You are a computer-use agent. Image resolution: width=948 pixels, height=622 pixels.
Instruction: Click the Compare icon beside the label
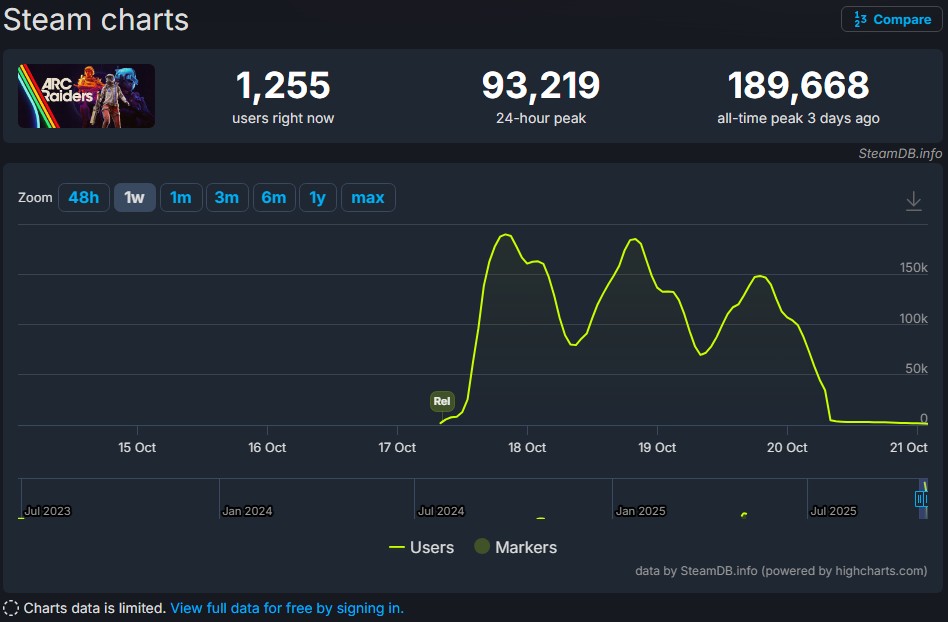(x=860, y=20)
